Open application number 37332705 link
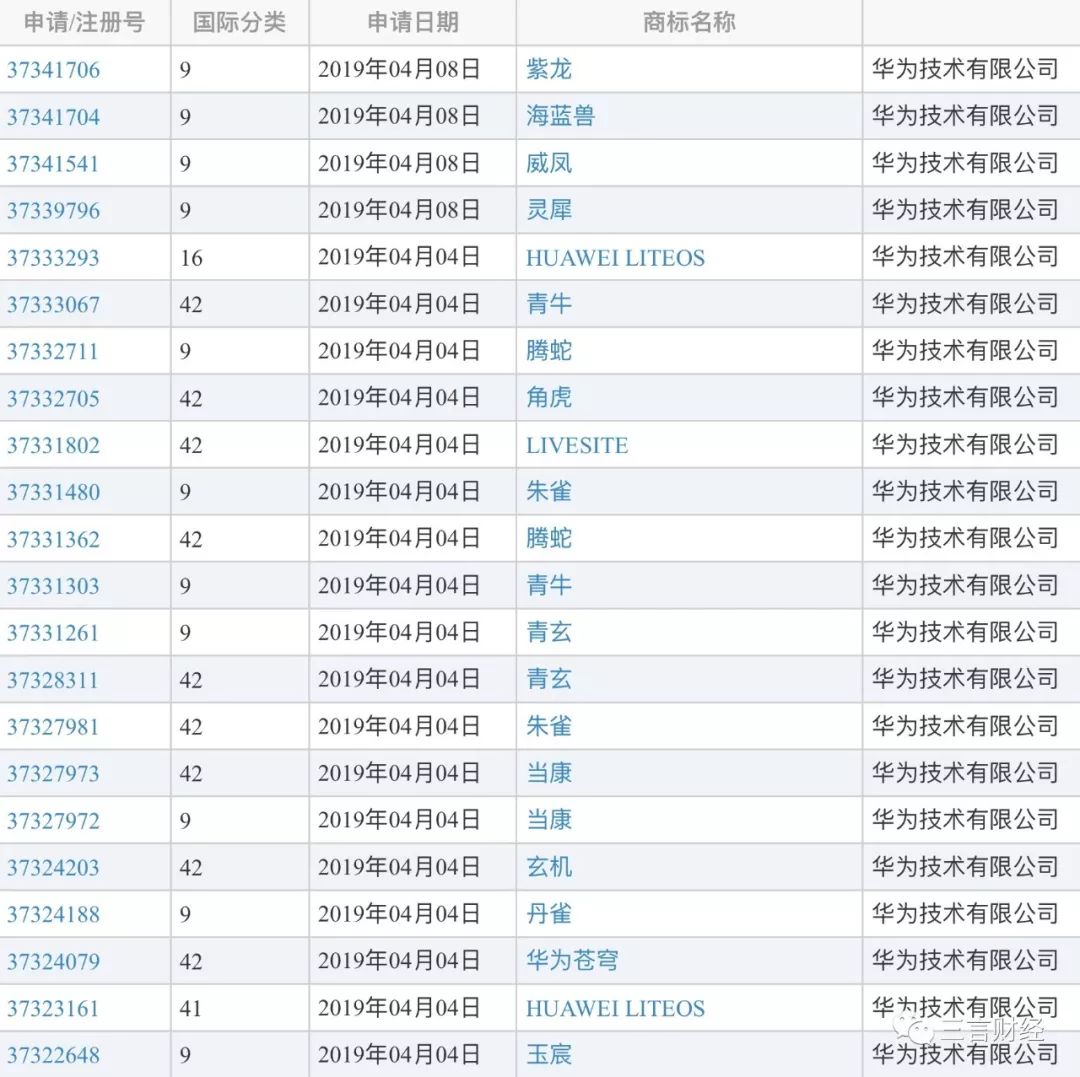Image resolution: width=1080 pixels, height=1077 pixels. click(x=53, y=398)
